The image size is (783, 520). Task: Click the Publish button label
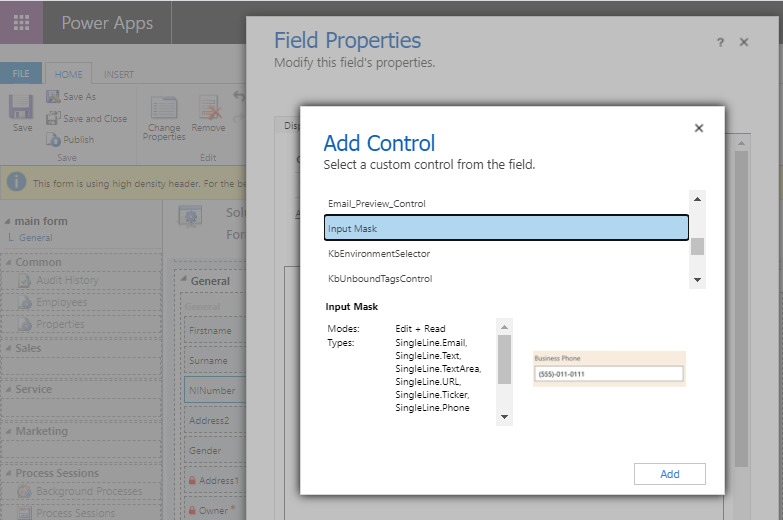[x=78, y=139]
